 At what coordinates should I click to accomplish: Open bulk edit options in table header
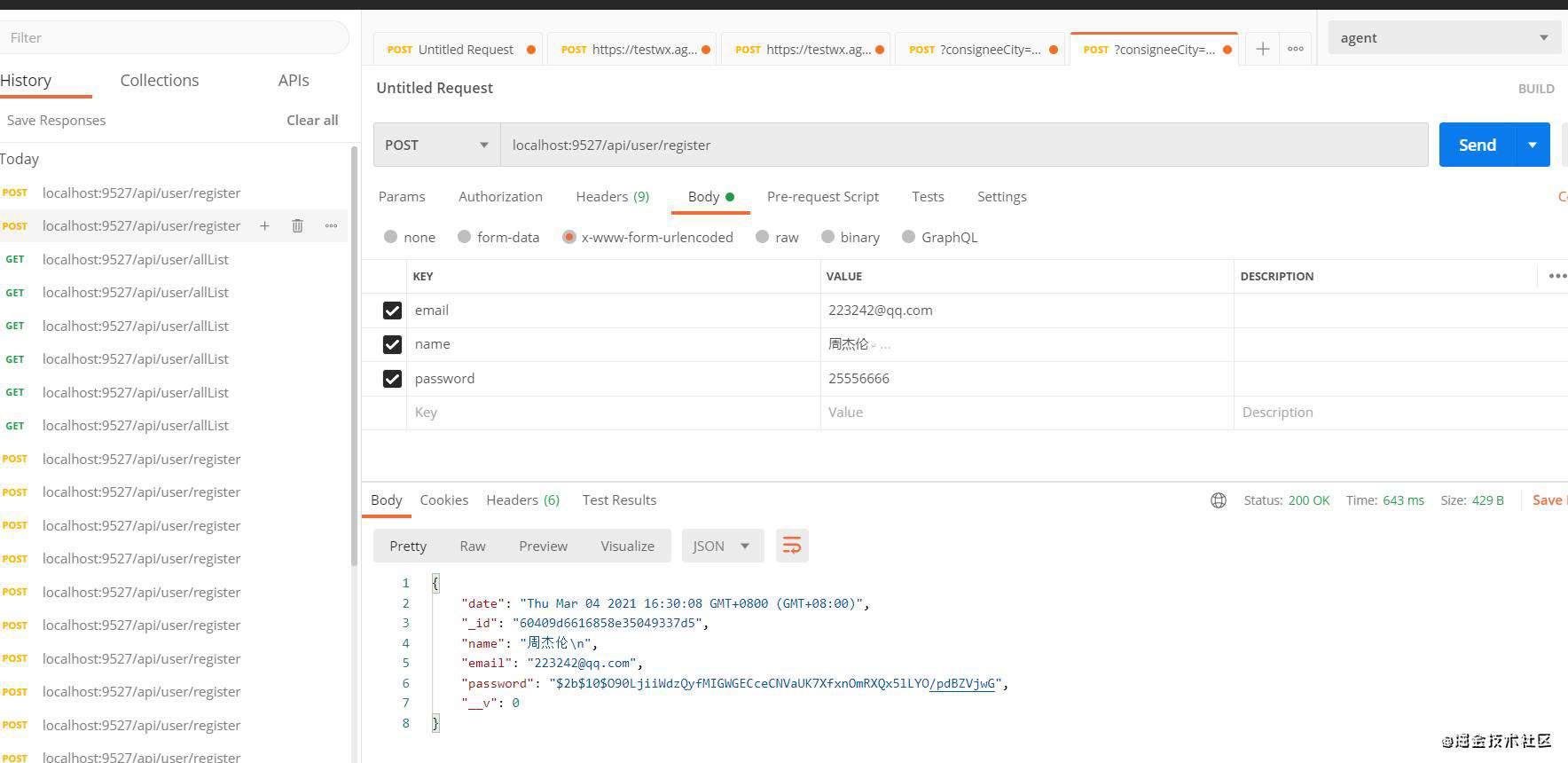click(1556, 276)
